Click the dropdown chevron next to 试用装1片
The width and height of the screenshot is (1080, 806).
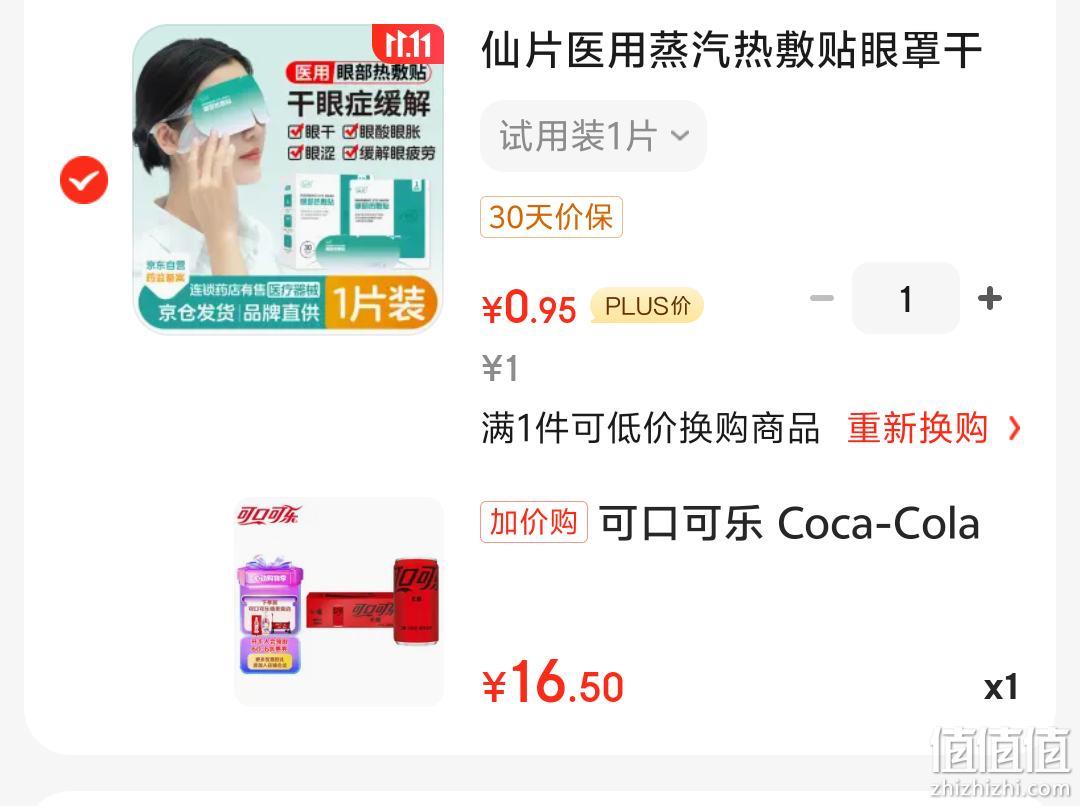click(x=680, y=136)
